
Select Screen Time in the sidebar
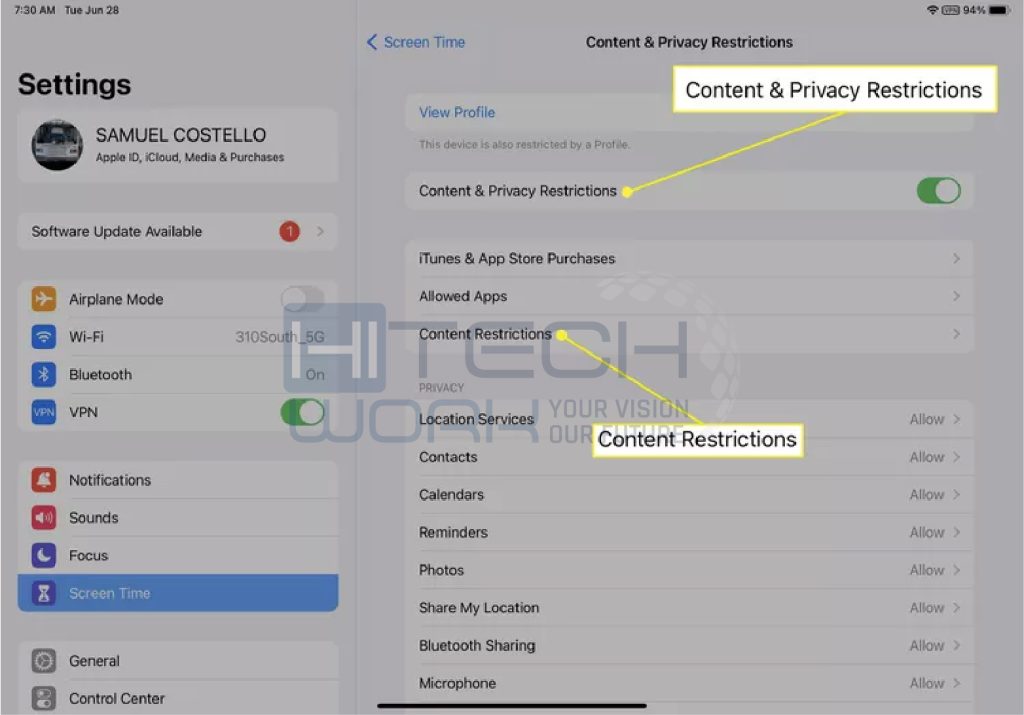pos(178,593)
